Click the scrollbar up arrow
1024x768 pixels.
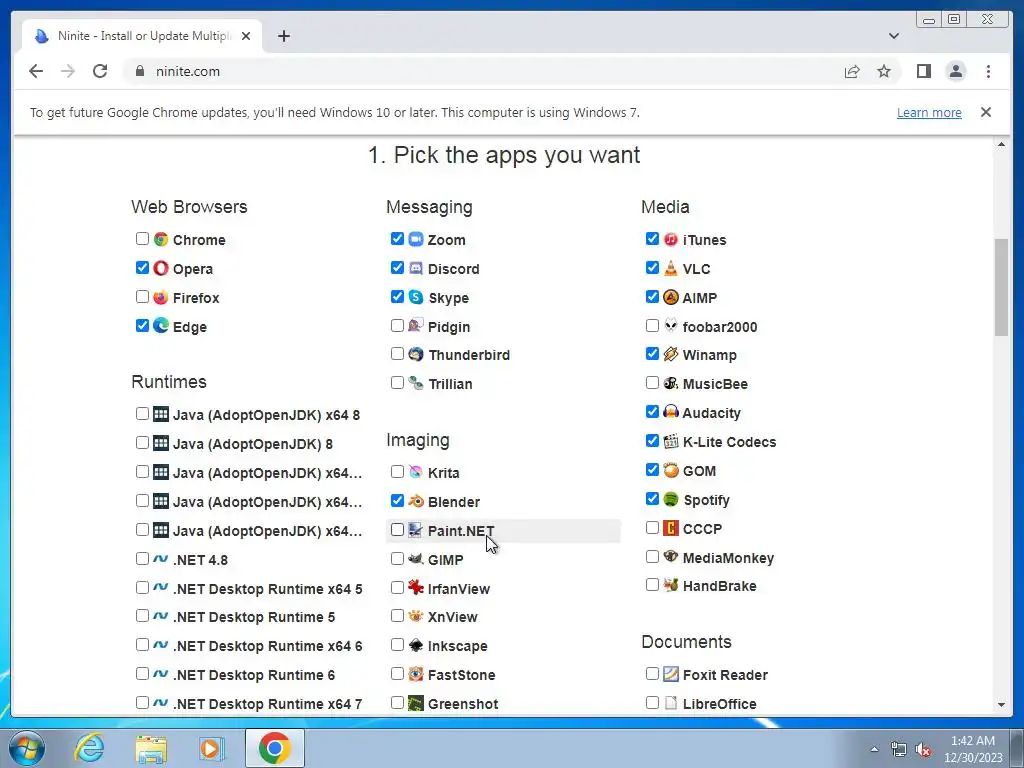coord(1001,144)
